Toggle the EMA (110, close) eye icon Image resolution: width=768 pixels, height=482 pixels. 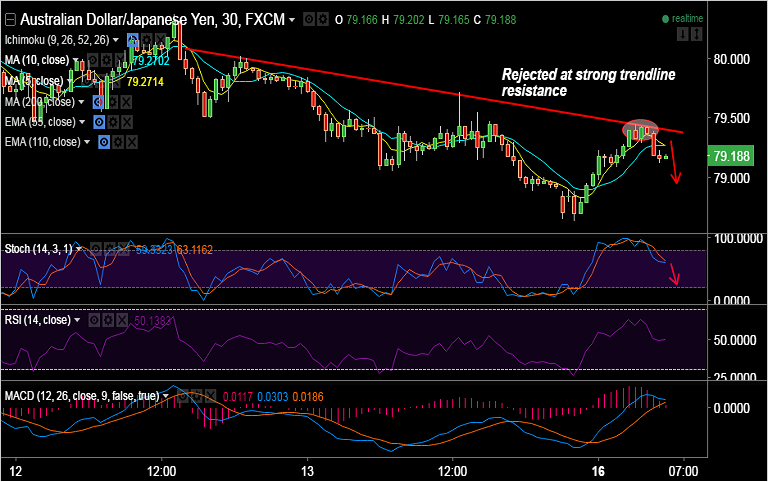(104, 142)
